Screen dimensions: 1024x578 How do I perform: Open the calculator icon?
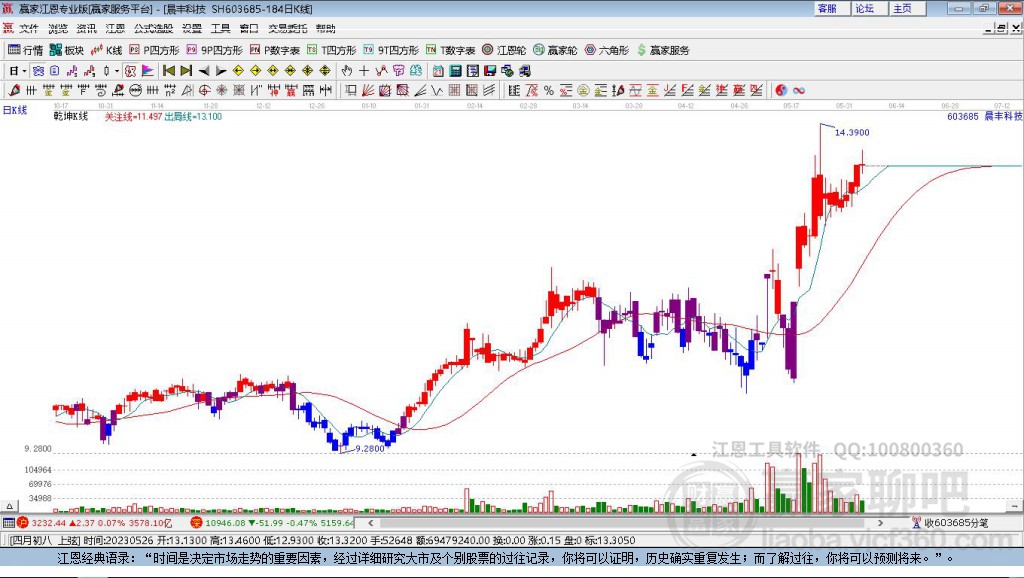coord(455,71)
